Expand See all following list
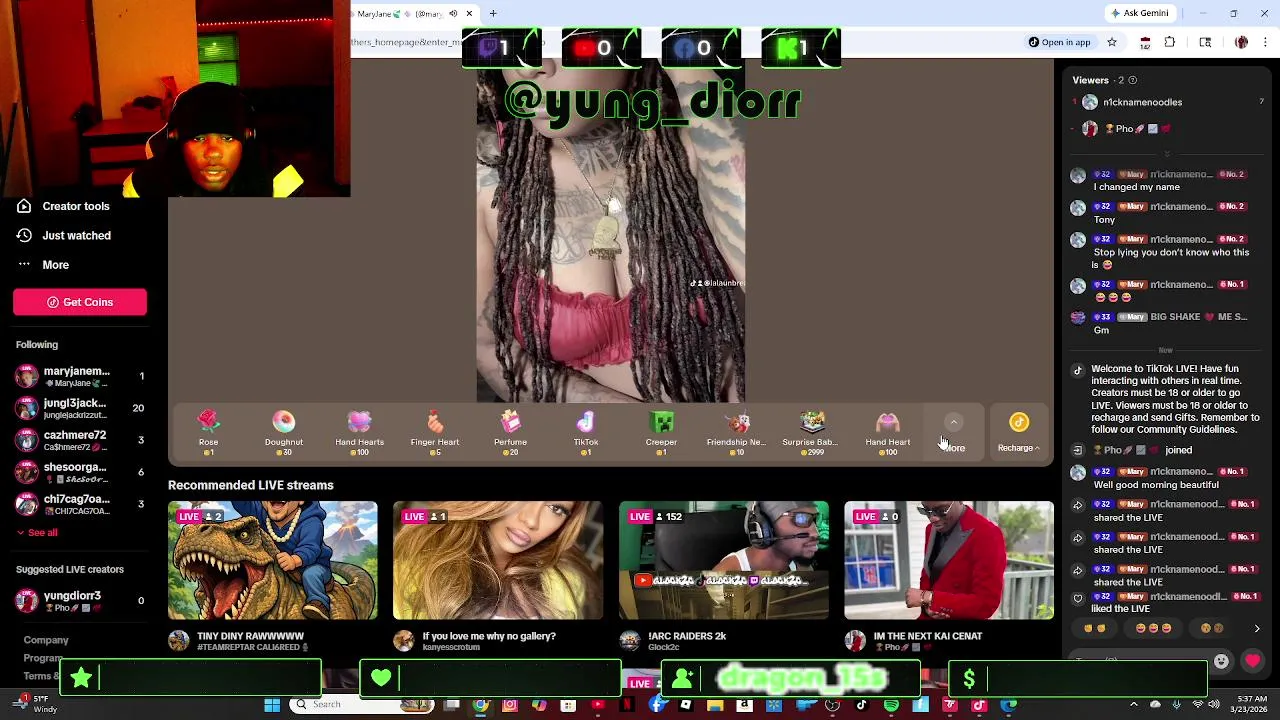Screen dimensions: 1280x720 coord(37,532)
